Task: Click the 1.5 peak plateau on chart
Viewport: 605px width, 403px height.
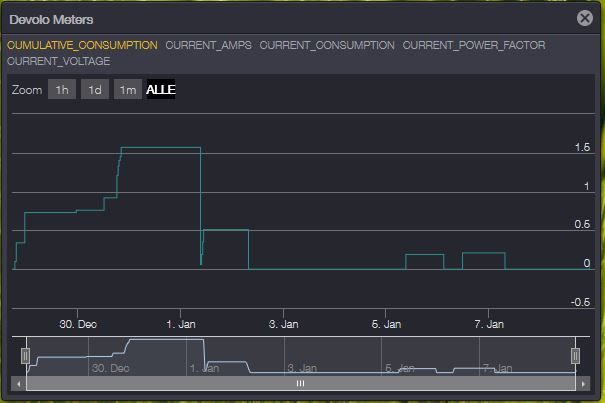Action: 160,148
